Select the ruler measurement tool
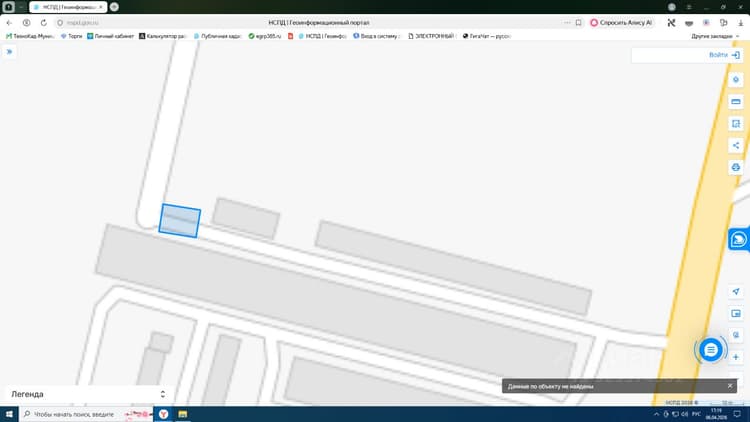This screenshot has height=422, width=750. click(736, 101)
